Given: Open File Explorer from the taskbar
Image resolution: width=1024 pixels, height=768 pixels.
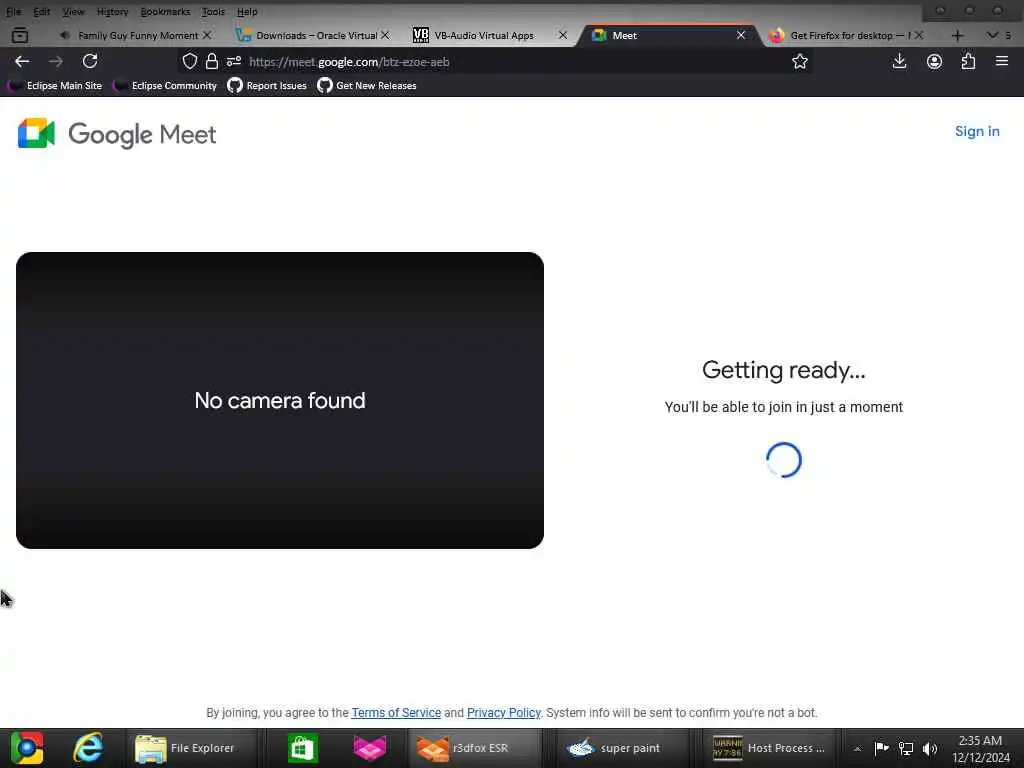Looking at the screenshot, I should (191, 748).
